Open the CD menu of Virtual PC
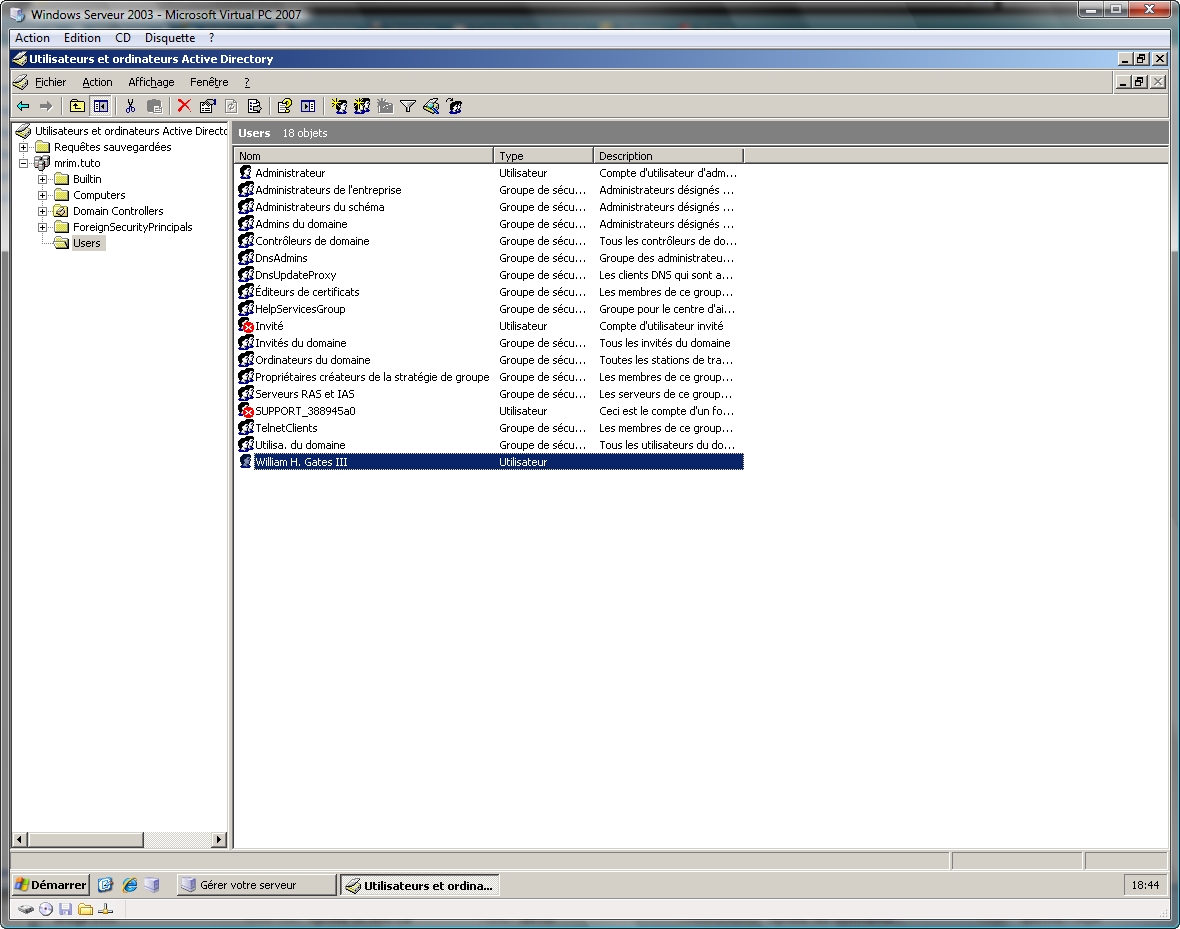The height and width of the screenshot is (929, 1180). [123, 38]
